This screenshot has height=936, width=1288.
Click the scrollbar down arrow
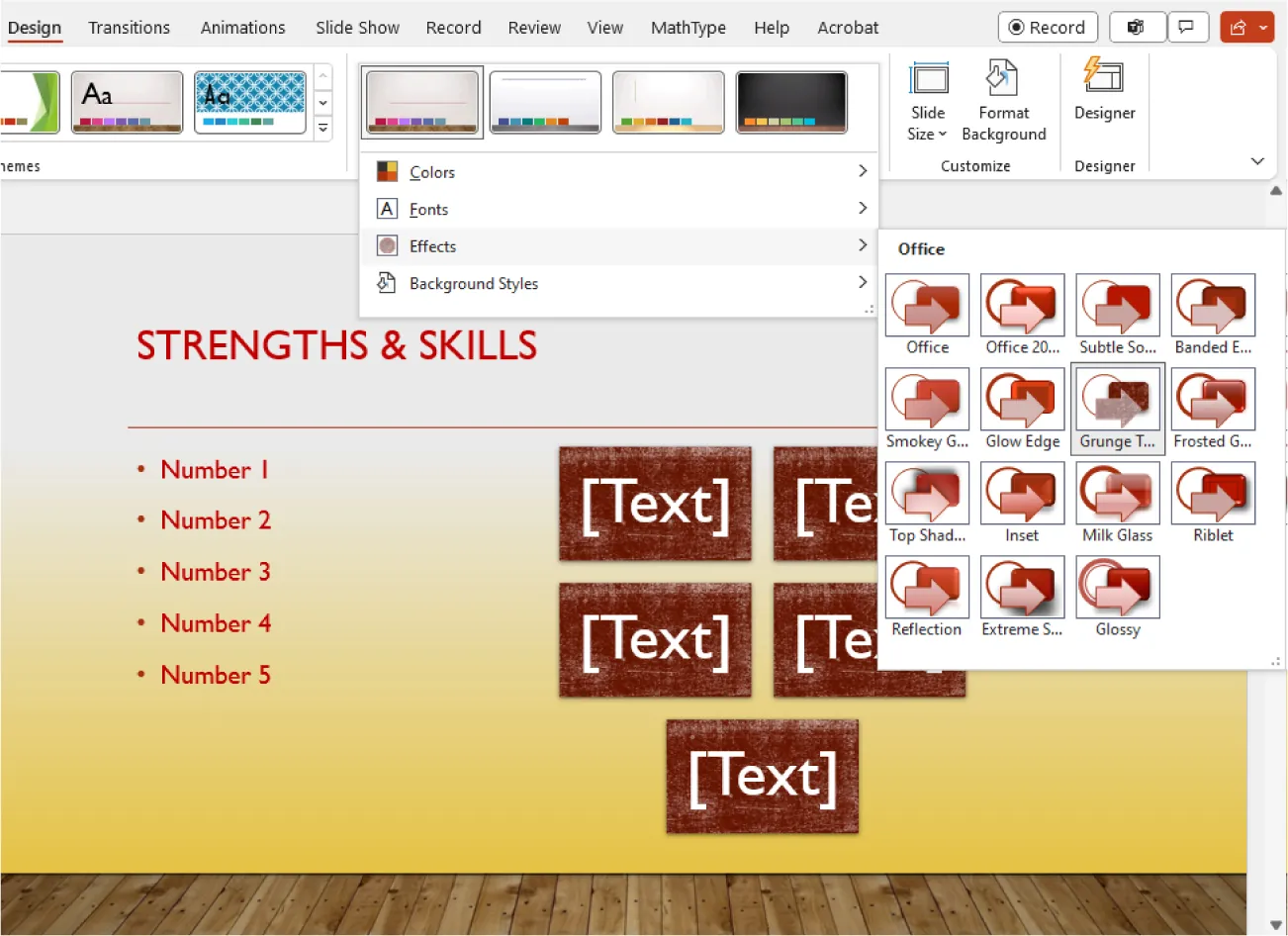pyautogui.click(x=1275, y=926)
